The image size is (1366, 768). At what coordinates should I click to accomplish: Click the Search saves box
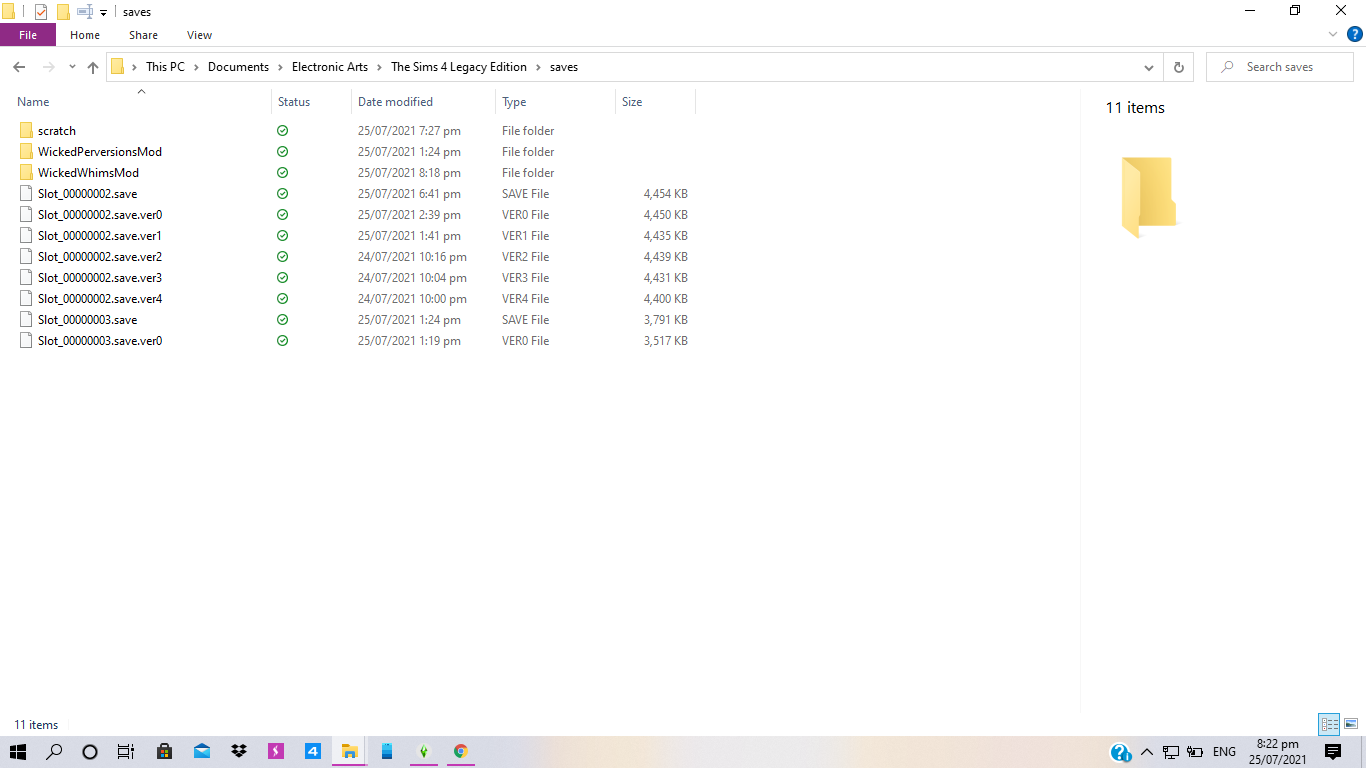(x=1280, y=67)
